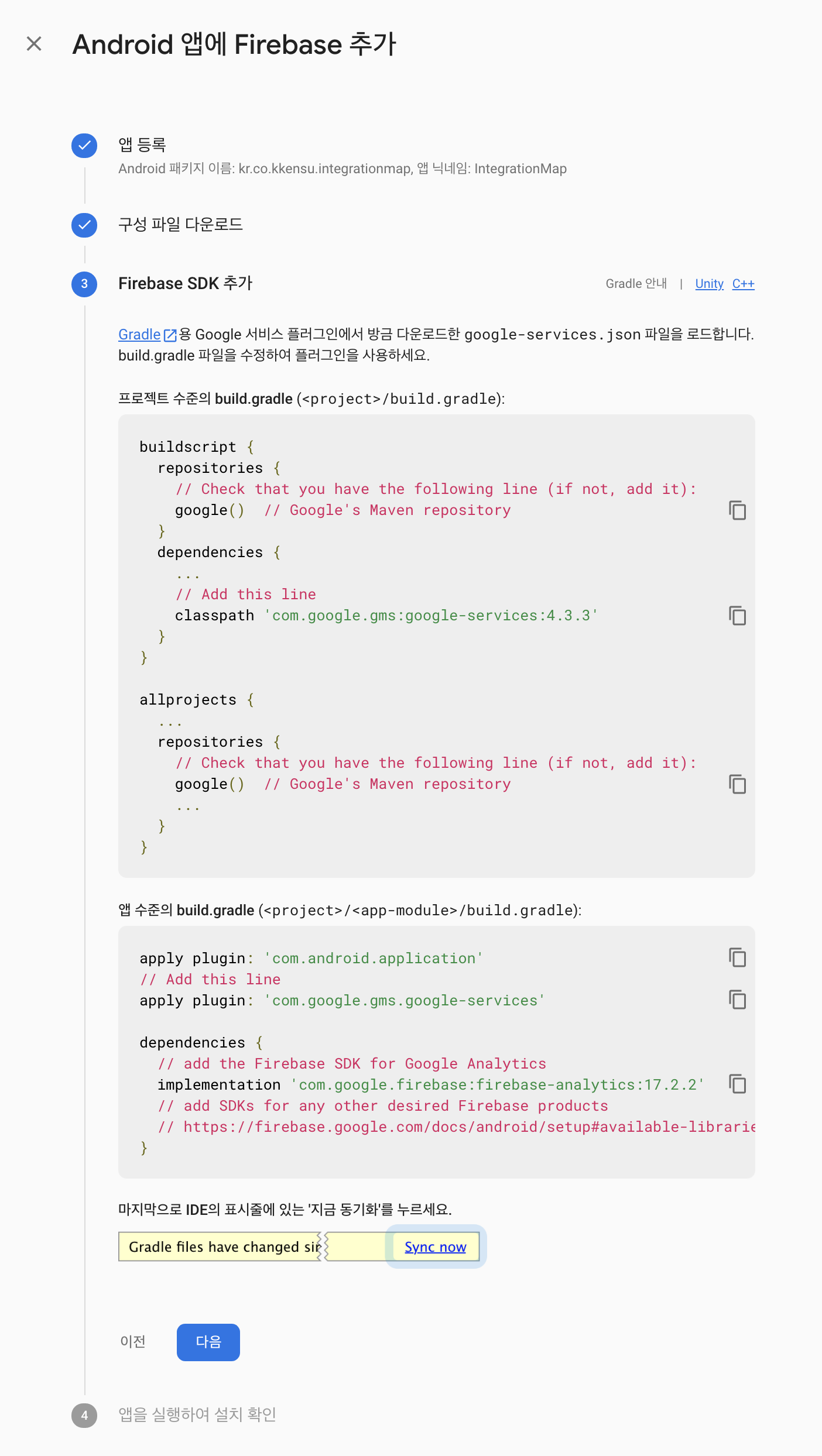822x1456 pixels.
Task: Select the Gradle 안내 tab
Action: click(636, 284)
